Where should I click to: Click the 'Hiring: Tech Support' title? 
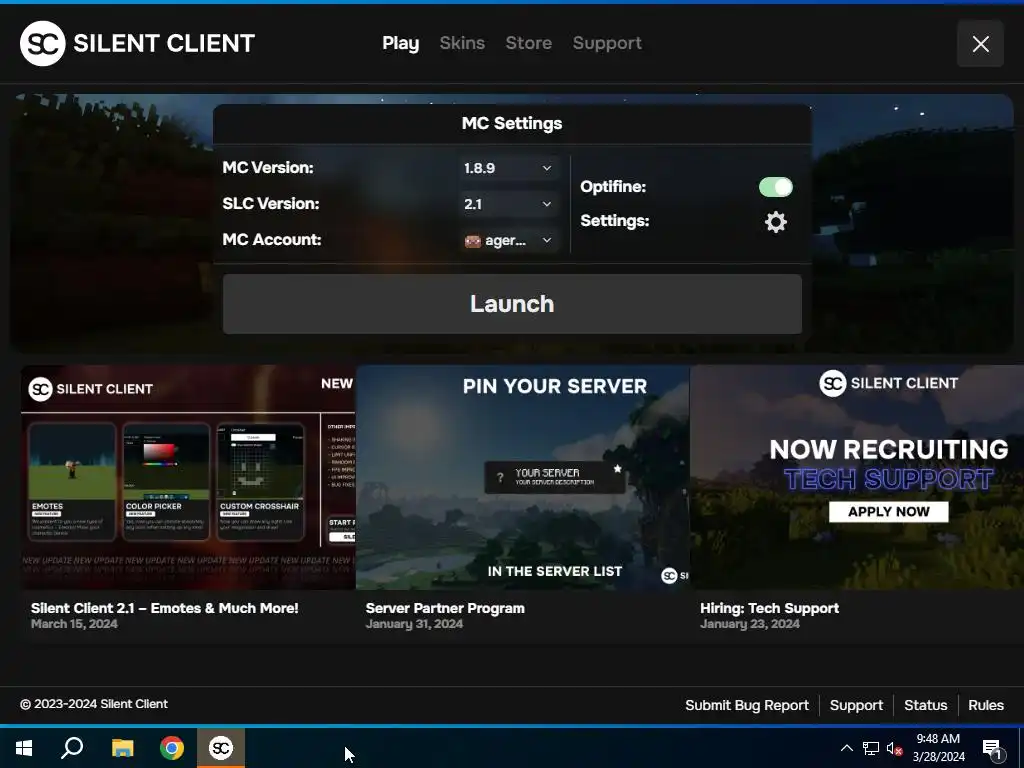[769, 608]
